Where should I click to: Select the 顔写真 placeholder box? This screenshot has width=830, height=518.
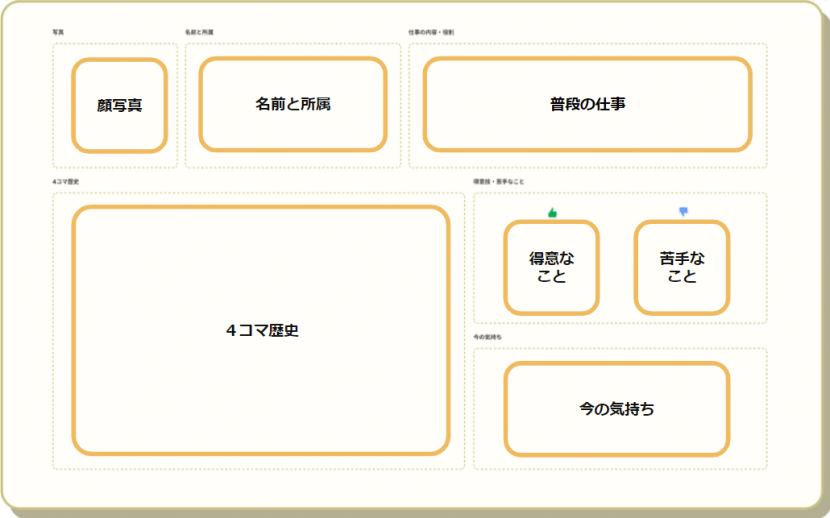pos(119,105)
